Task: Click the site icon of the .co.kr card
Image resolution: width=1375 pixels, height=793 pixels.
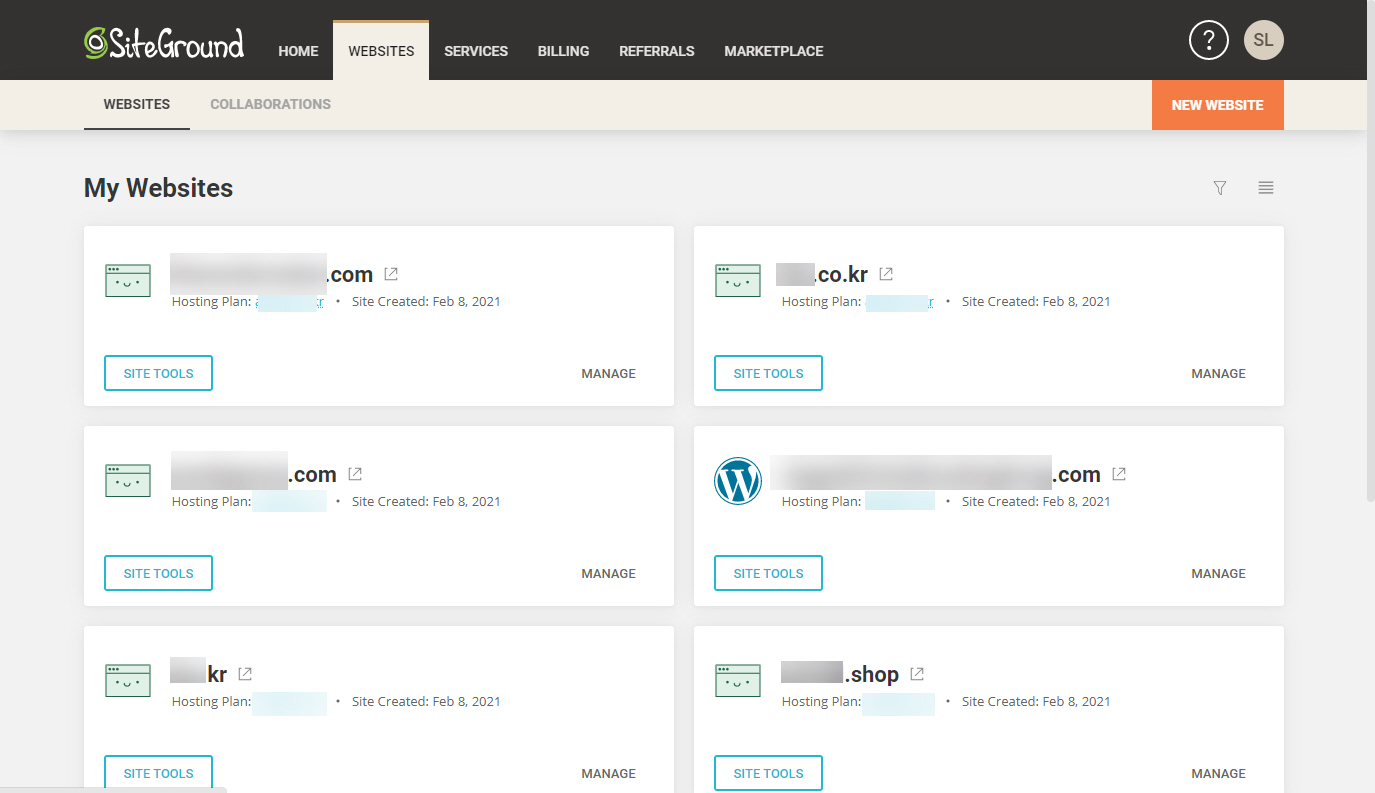Action: point(738,281)
